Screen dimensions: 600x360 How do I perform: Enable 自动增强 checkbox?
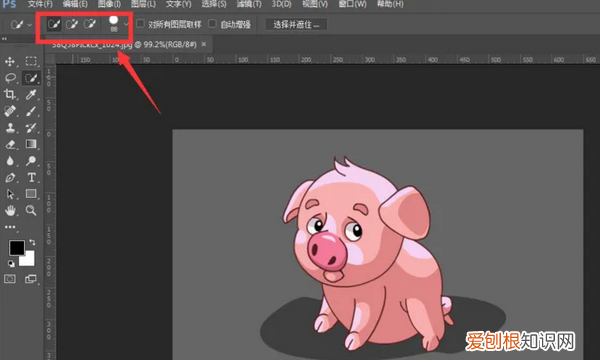212,24
